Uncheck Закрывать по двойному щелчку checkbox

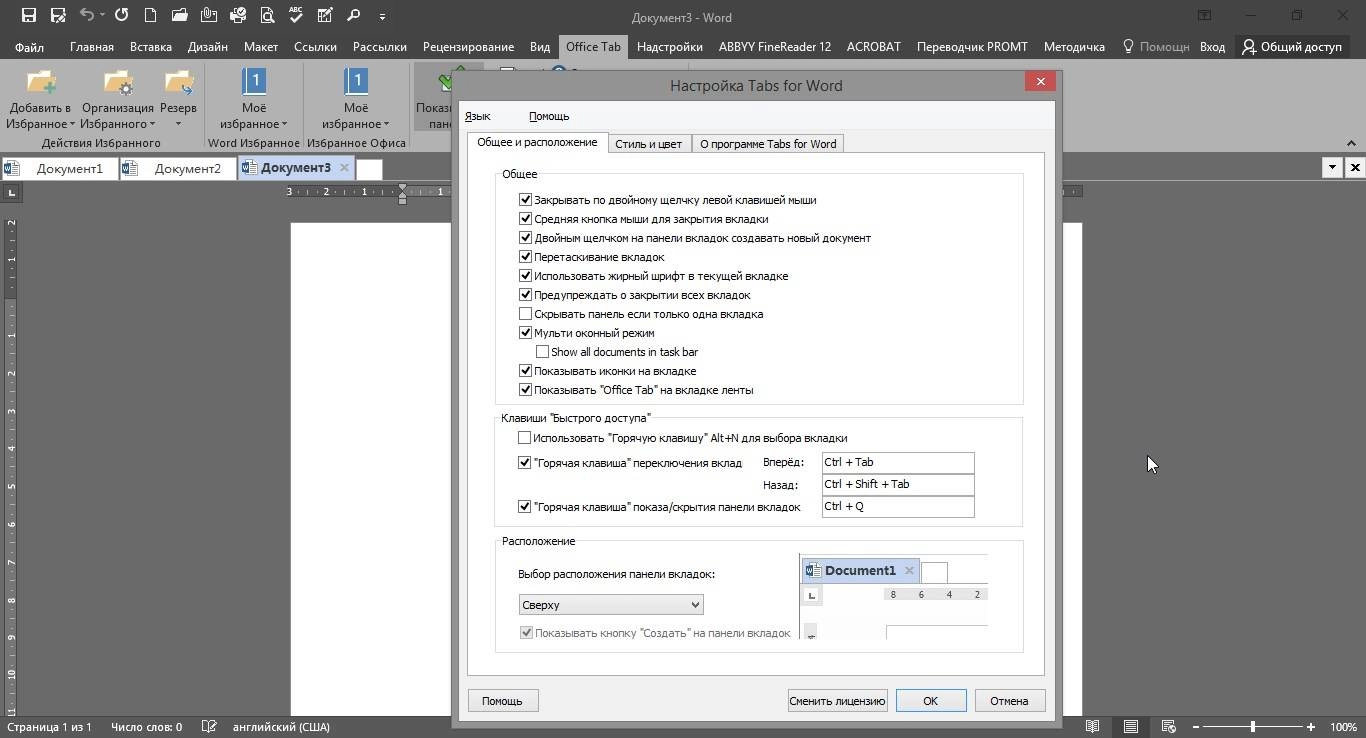coord(525,200)
